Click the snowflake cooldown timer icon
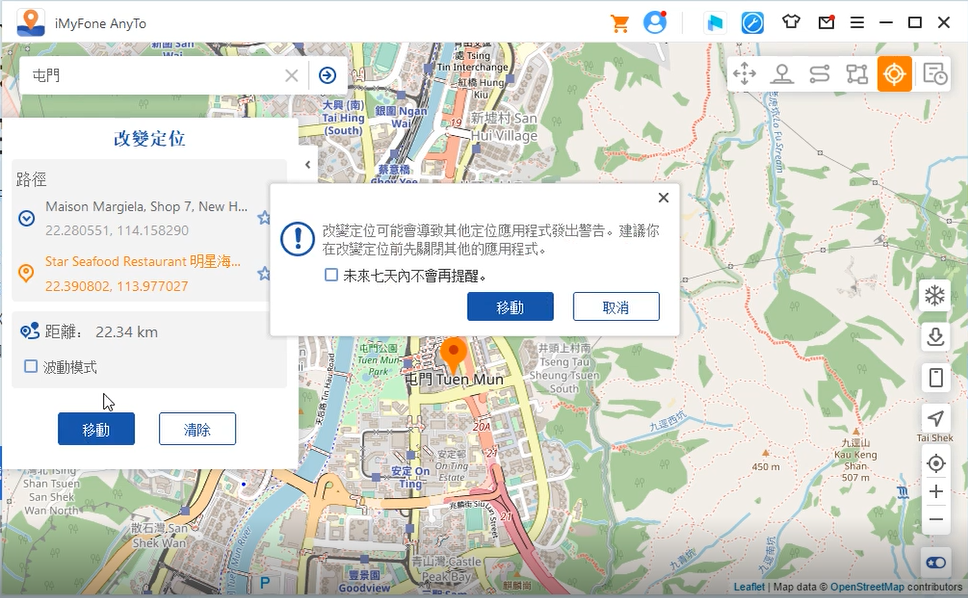This screenshot has height=598, width=968. click(935, 296)
